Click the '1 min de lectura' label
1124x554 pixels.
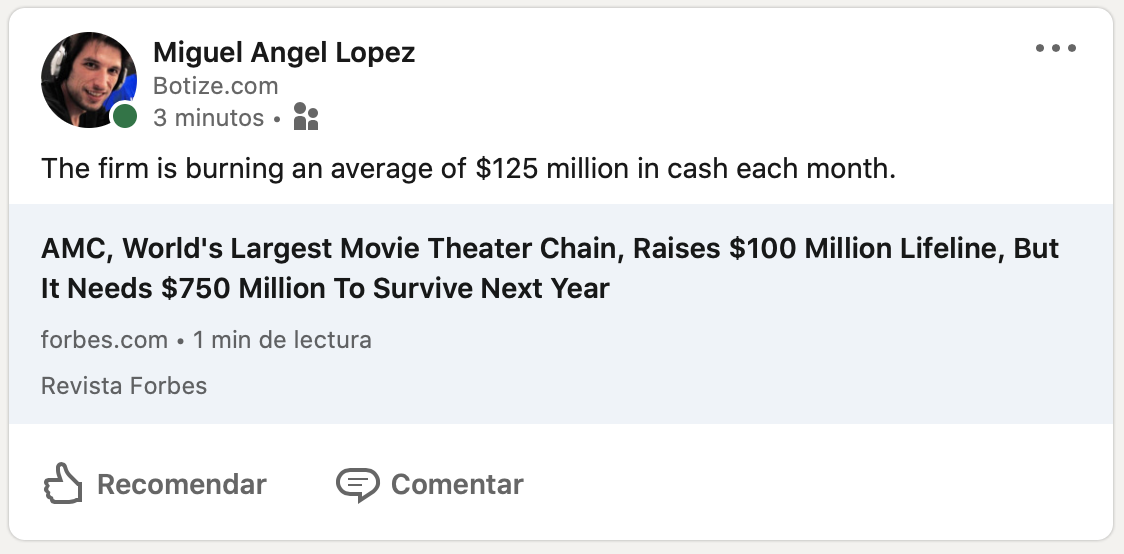[282, 339]
